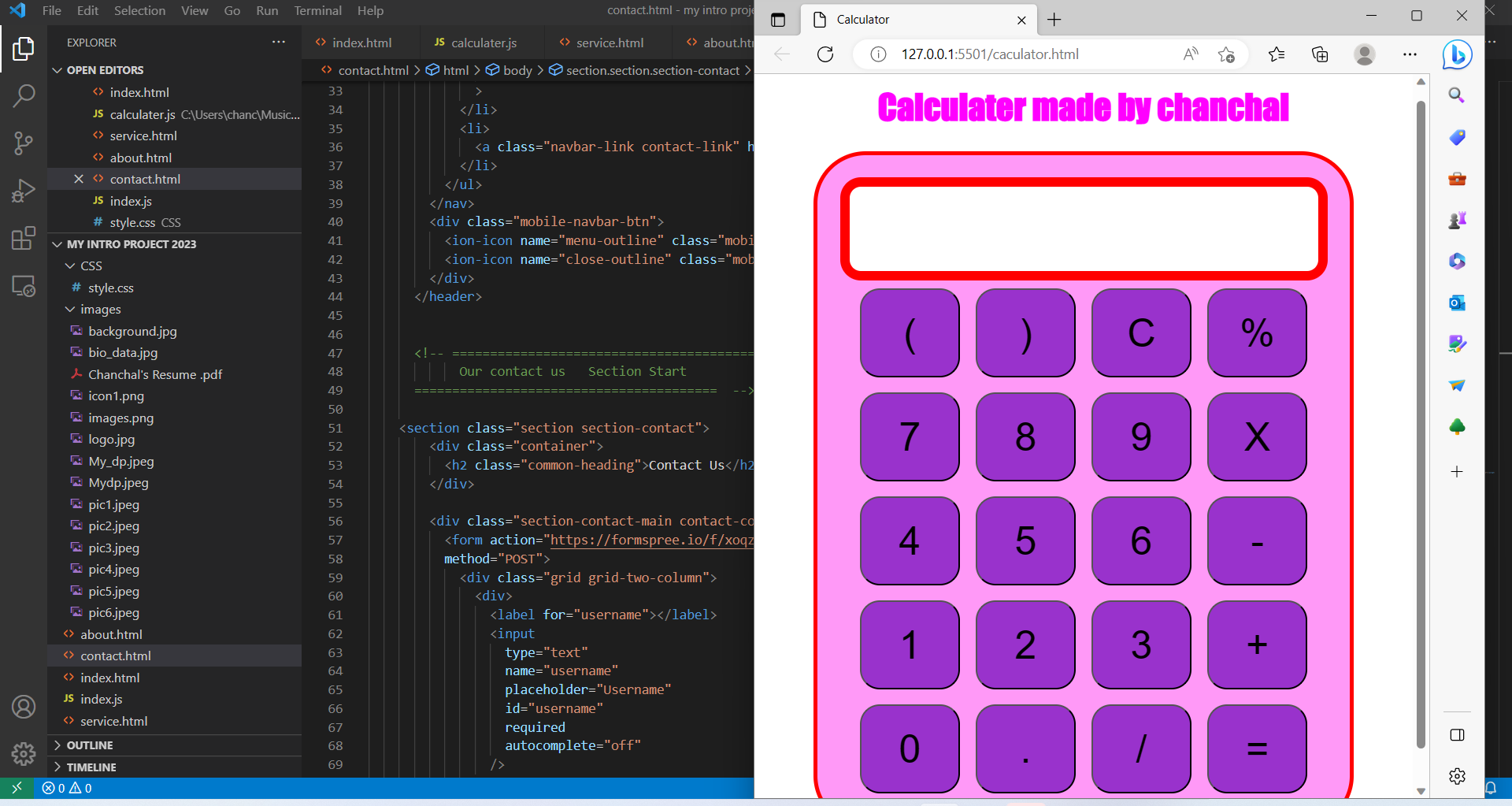This screenshot has height=806, width=1512.
Task: Collapse MY INTRO PROJECT 2023 folder section
Action: pyautogui.click(x=131, y=244)
